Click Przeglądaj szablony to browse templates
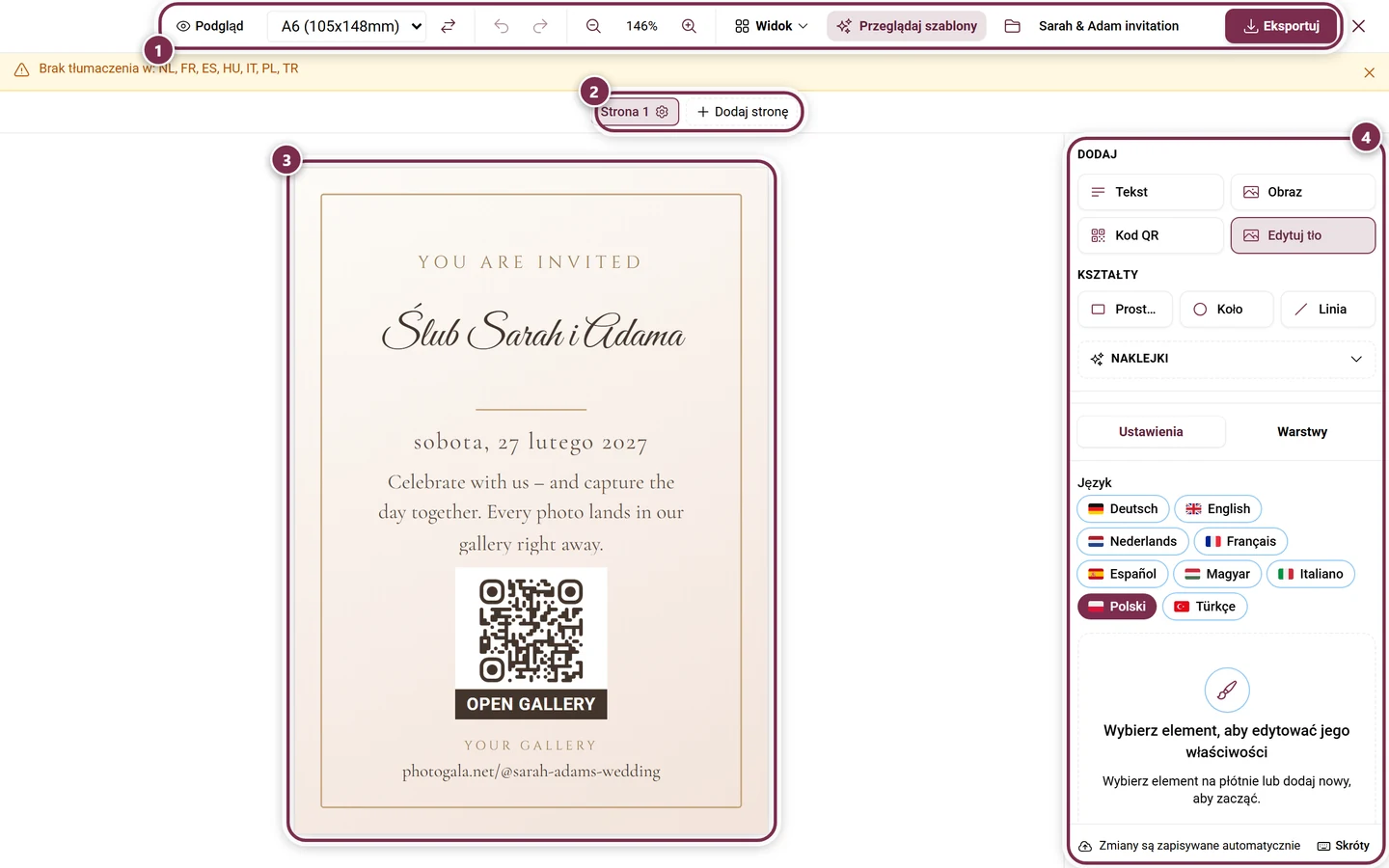The height and width of the screenshot is (868, 1389). coord(907,26)
